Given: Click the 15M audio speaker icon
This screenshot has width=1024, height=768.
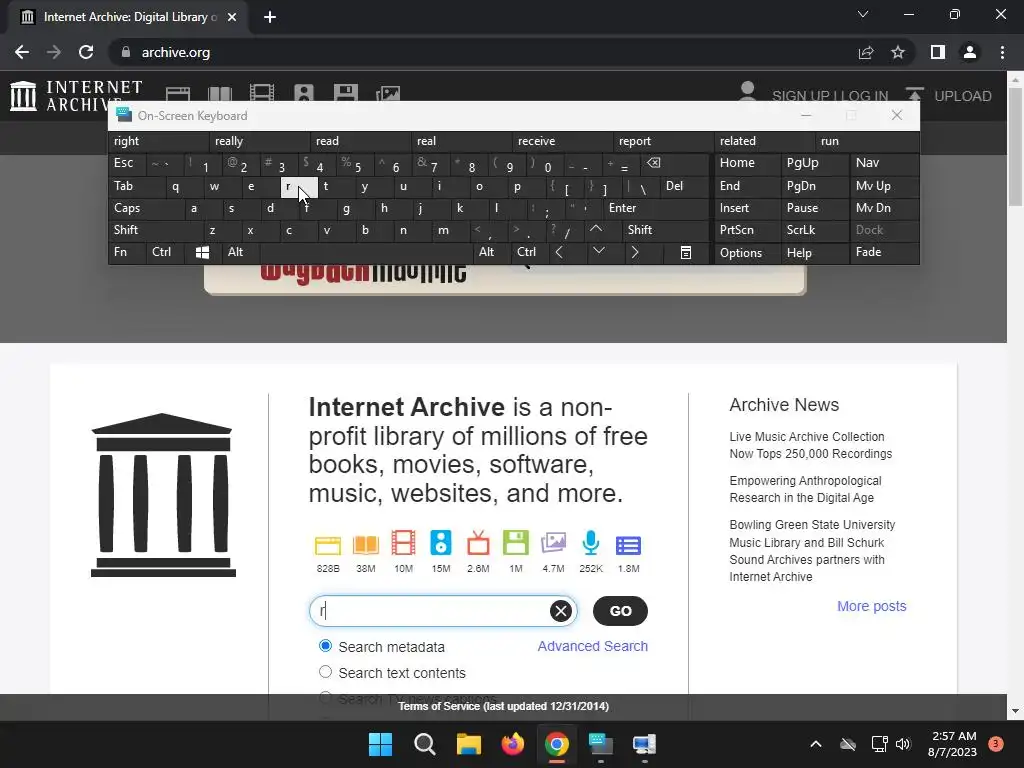Looking at the screenshot, I should [x=441, y=543].
